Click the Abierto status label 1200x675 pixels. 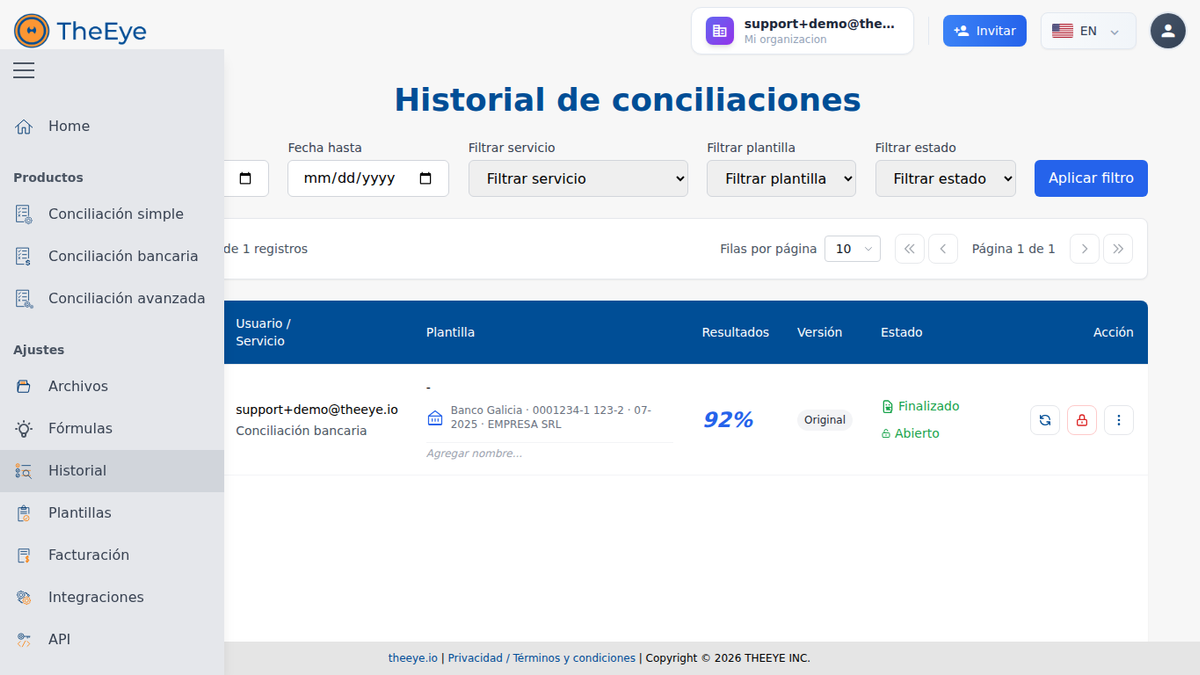[x=917, y=433]
